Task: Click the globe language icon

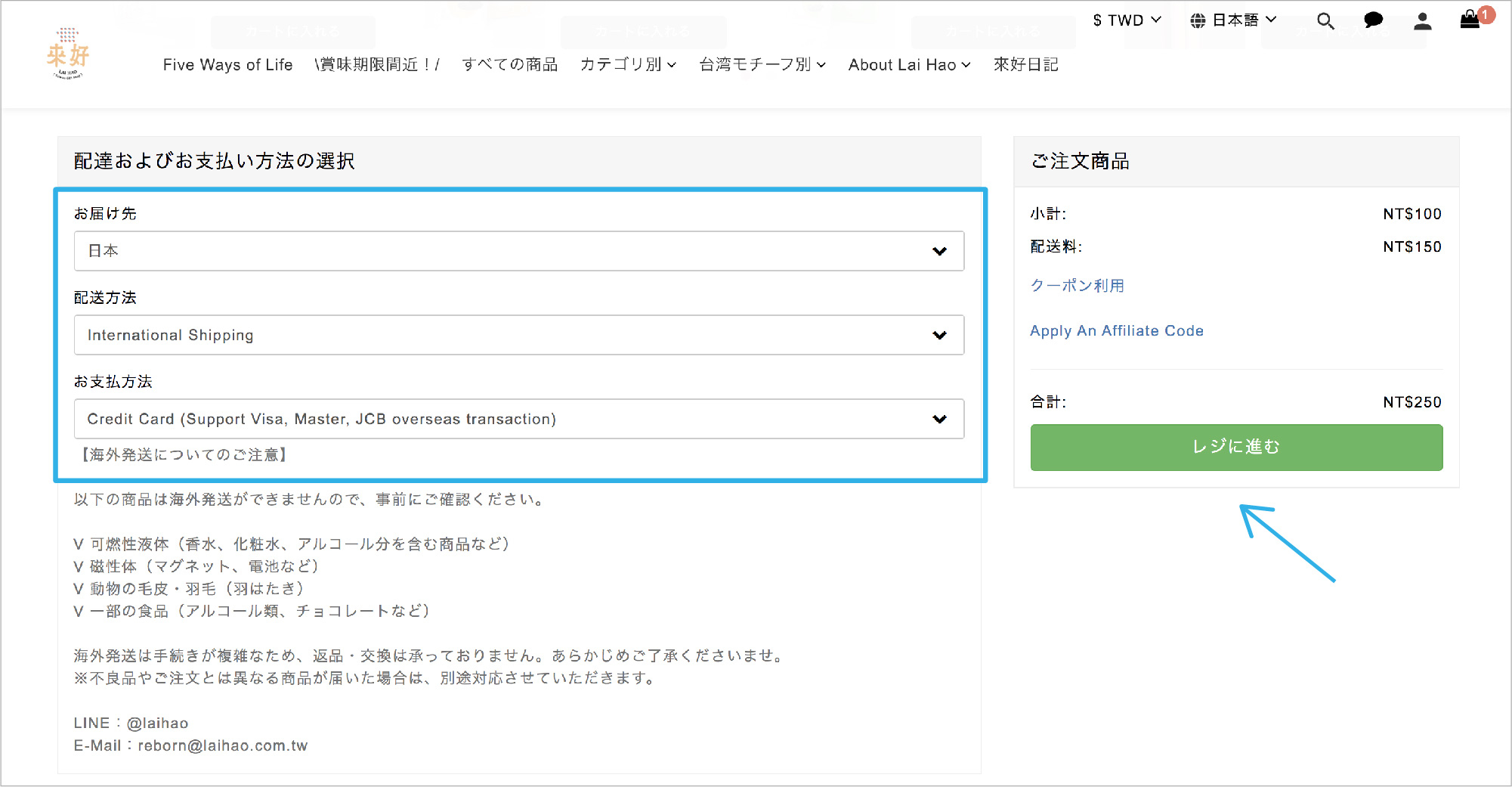Action: (1198, 21)
